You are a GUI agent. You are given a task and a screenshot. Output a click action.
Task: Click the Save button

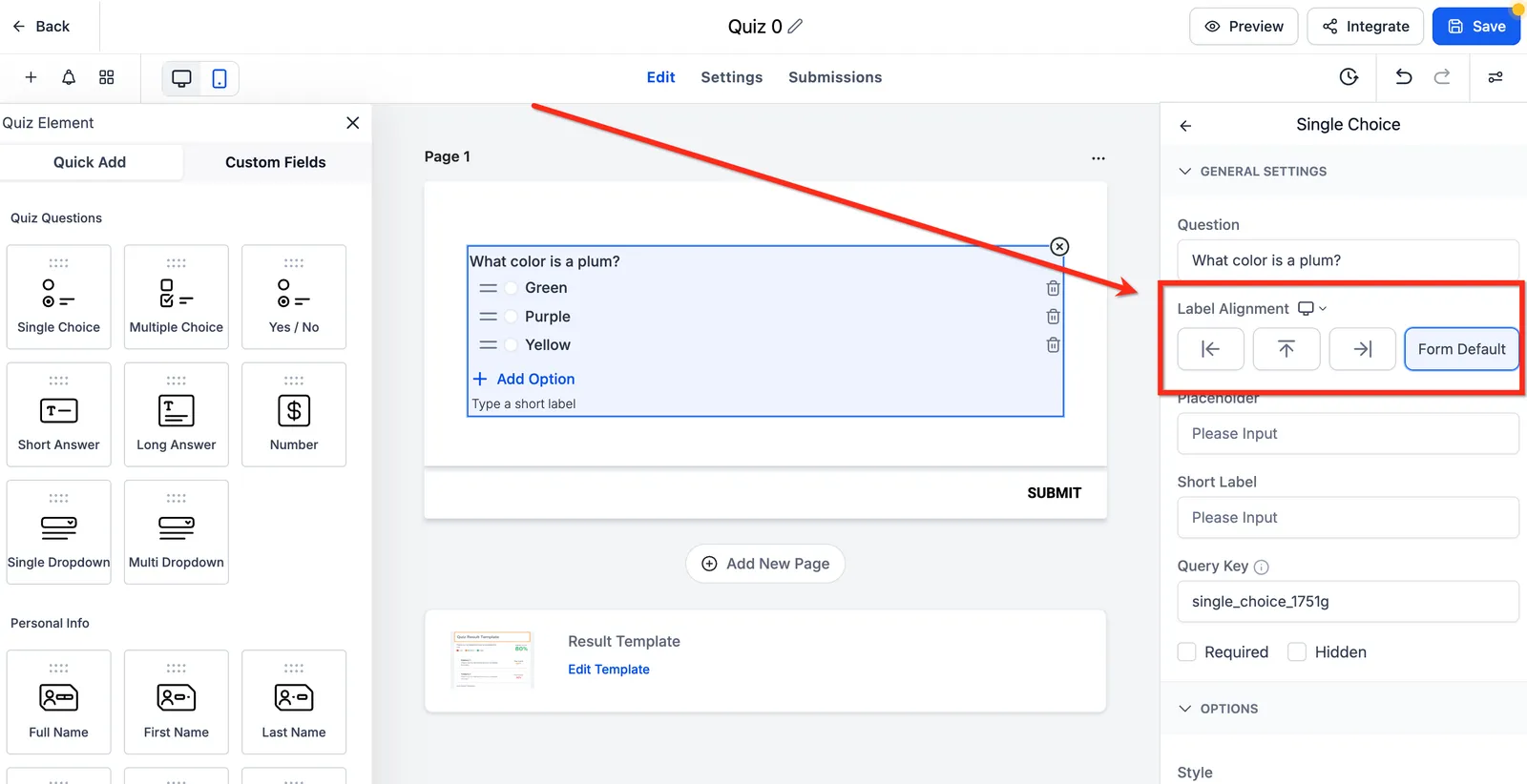tap(1475, 27)
